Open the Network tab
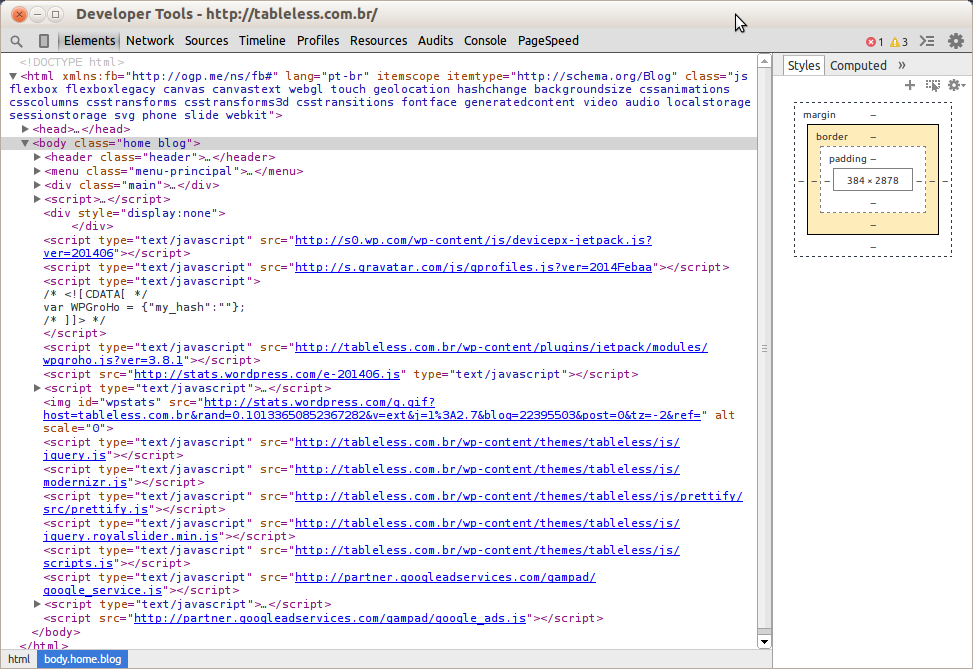Screen dimensions: 973x669 click(x=150, y=41)
